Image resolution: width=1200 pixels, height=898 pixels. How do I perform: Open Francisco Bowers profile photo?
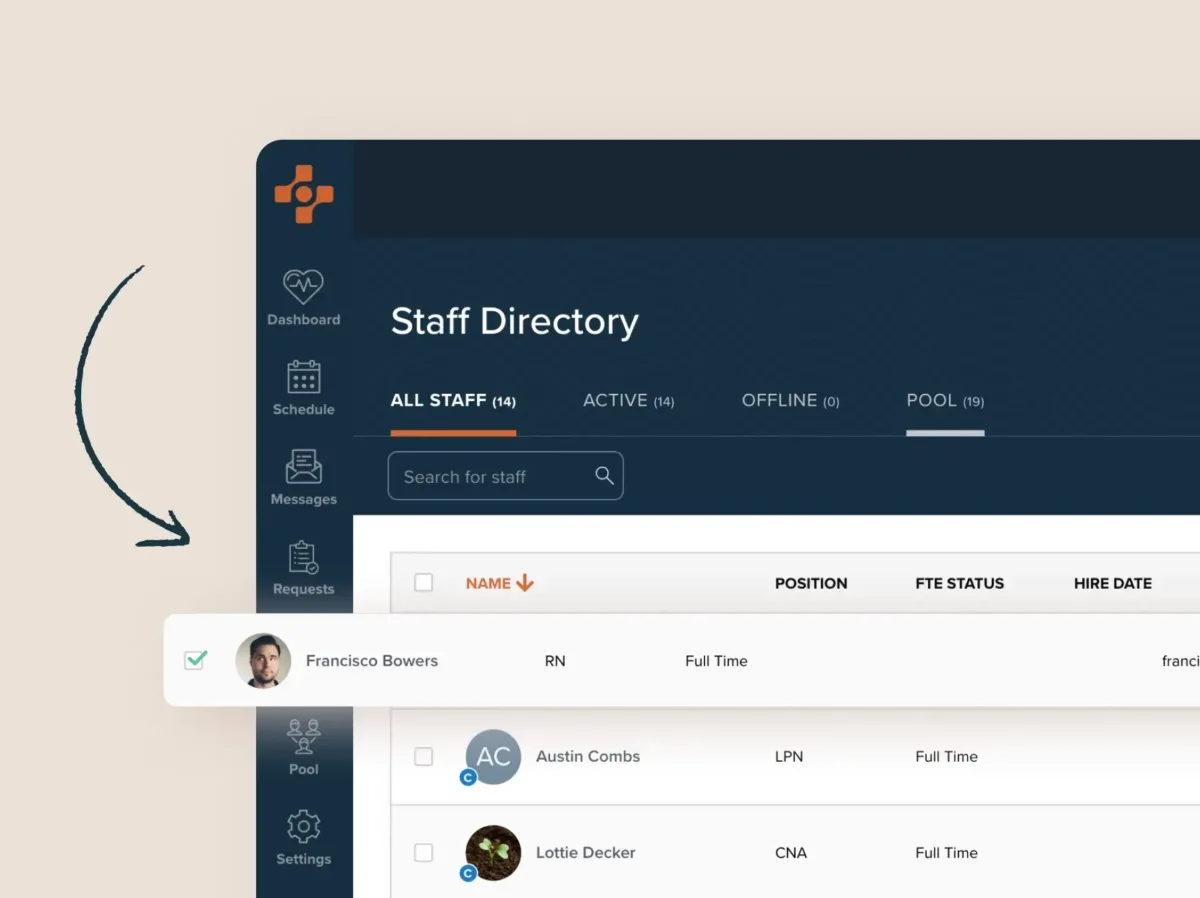click(263, 661)
